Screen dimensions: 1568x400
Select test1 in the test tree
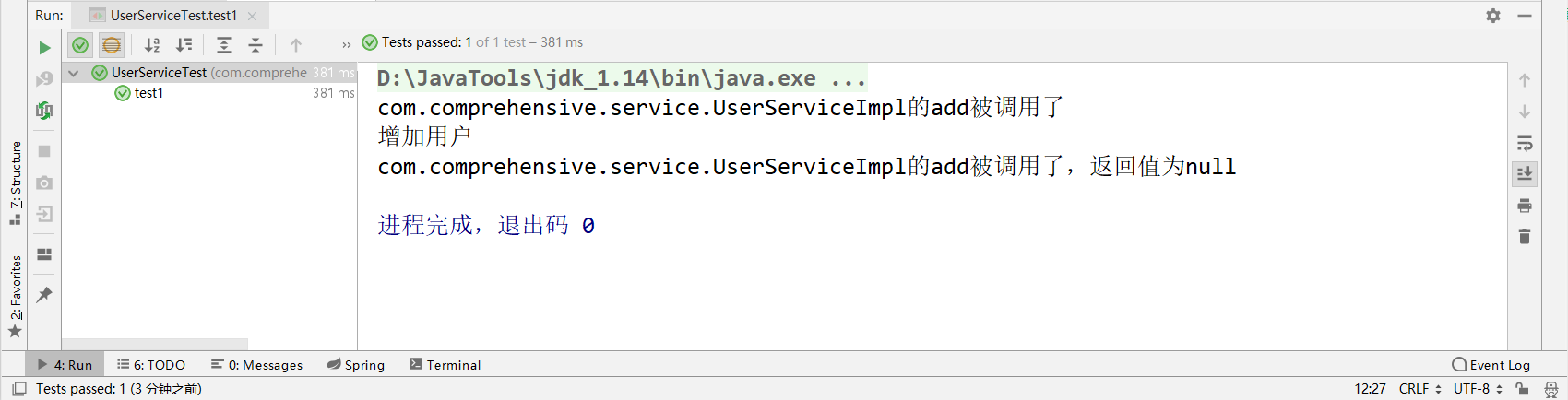(148, 93)
